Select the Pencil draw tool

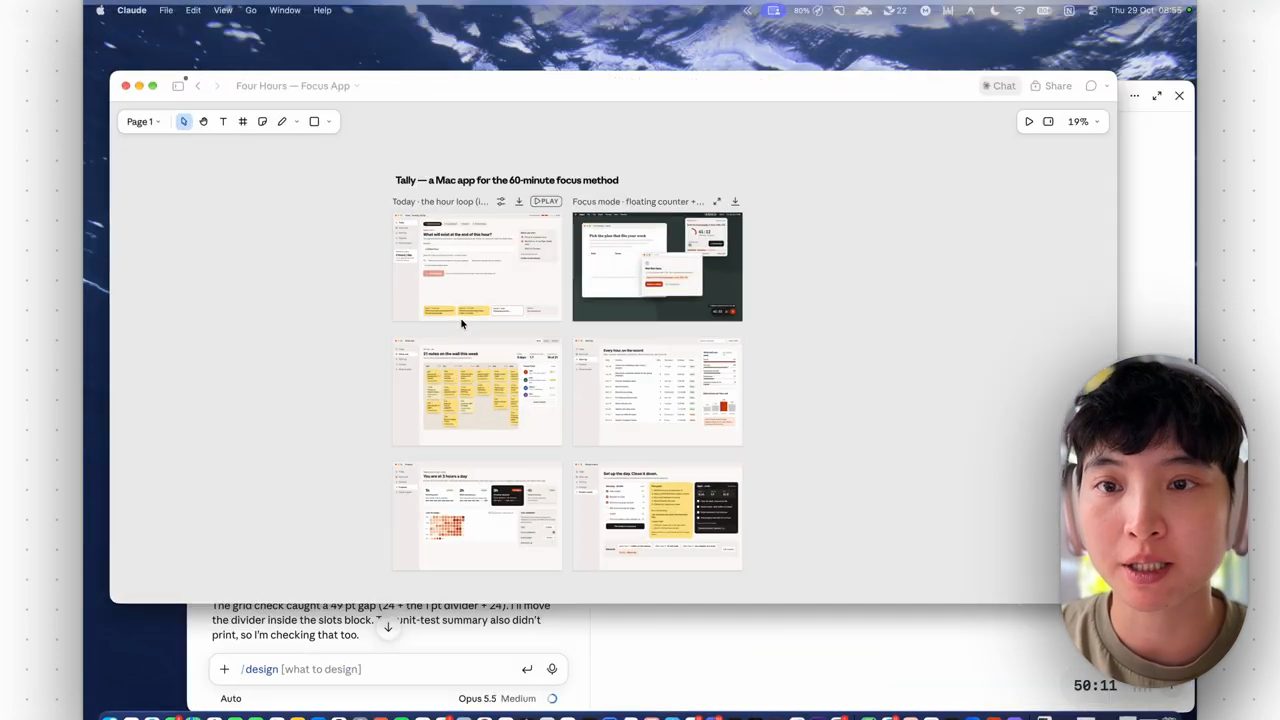pos(282,122)
